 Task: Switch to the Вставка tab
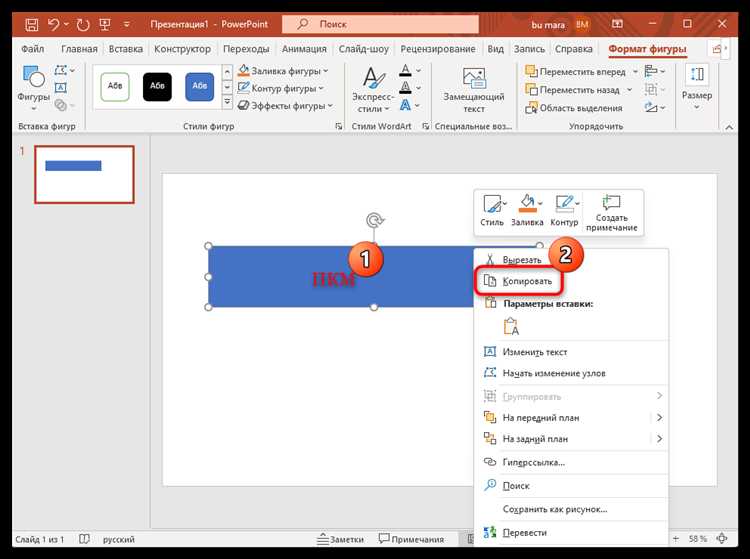[125, 49]
